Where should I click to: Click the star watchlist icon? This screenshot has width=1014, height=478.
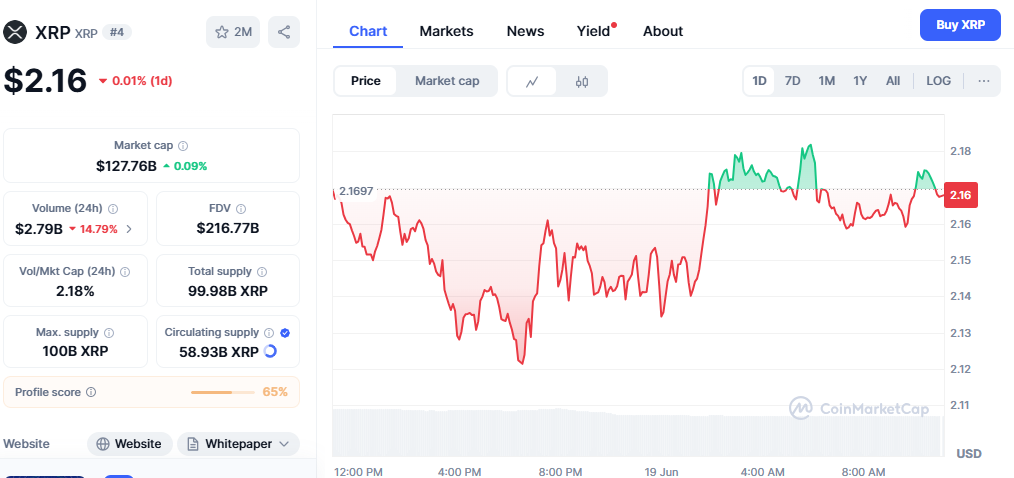click(x=222, y=32)
